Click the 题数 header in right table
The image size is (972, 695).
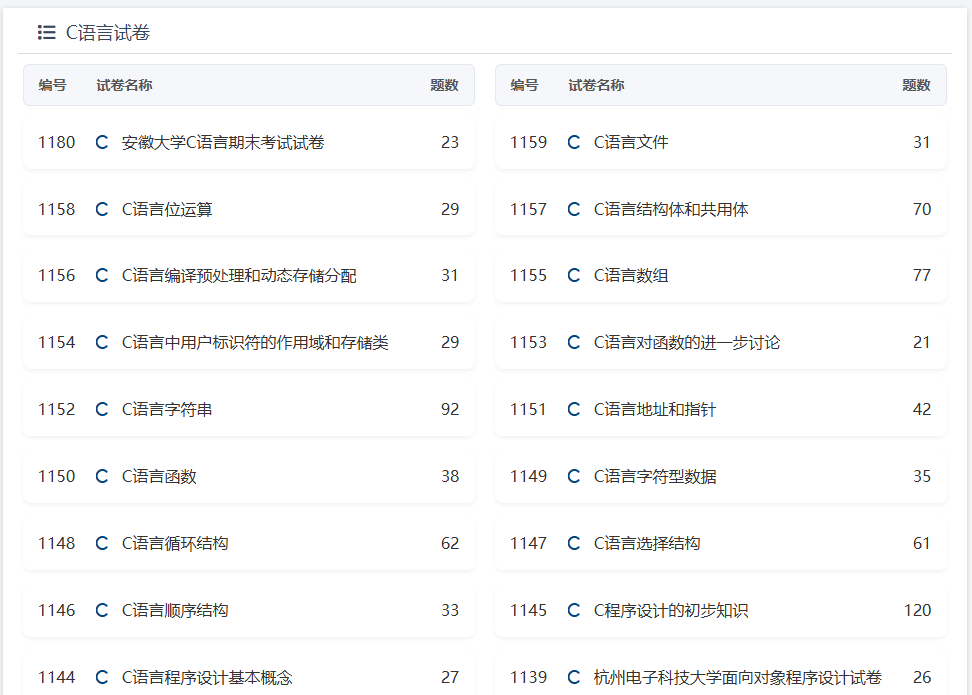(916, 85)
